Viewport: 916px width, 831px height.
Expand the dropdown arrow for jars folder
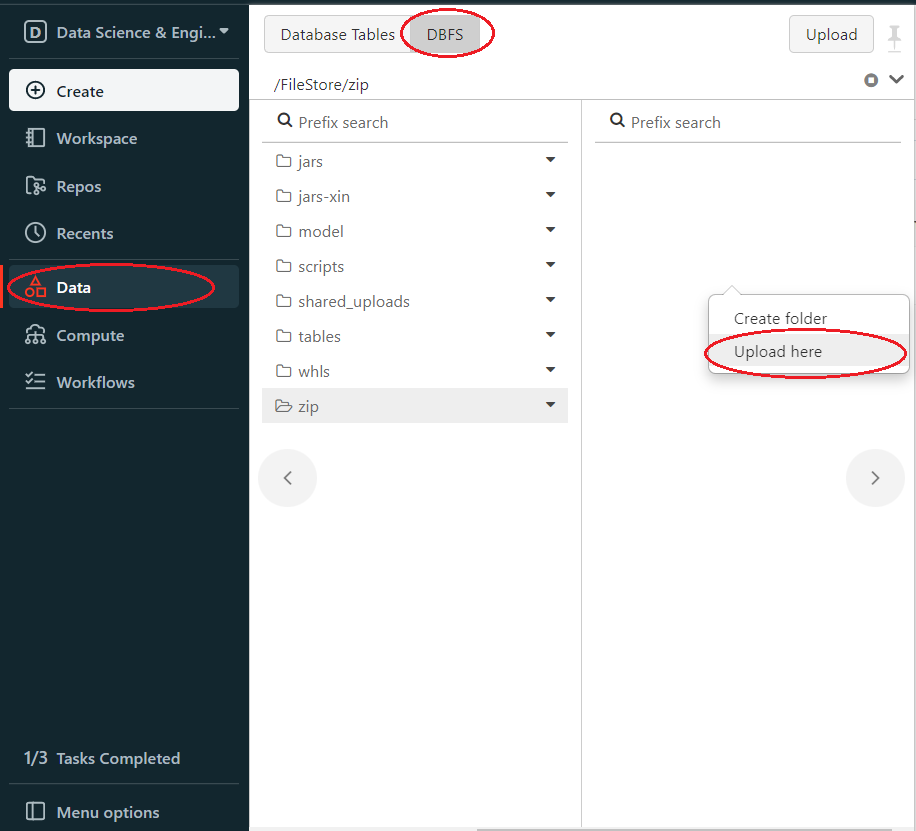[x=550, y=160]
